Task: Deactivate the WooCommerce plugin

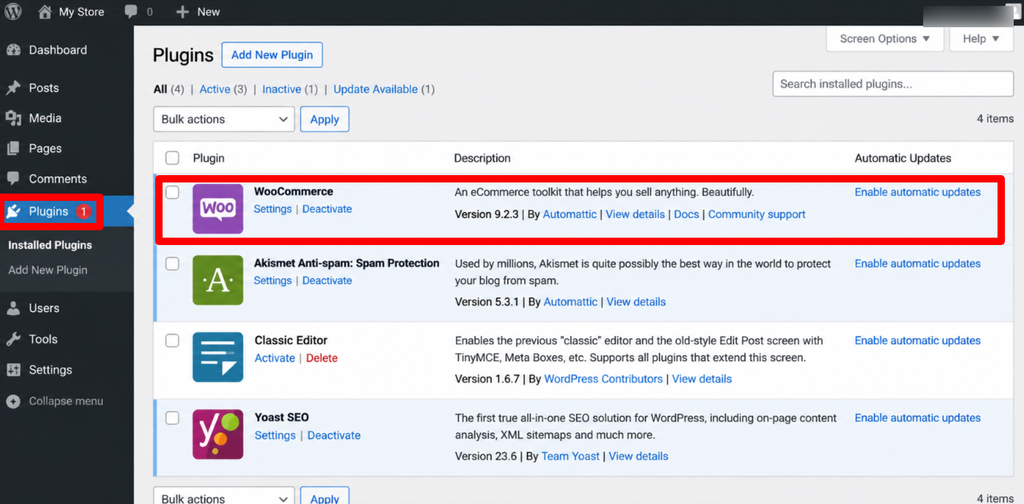Action: click(327, 209)
